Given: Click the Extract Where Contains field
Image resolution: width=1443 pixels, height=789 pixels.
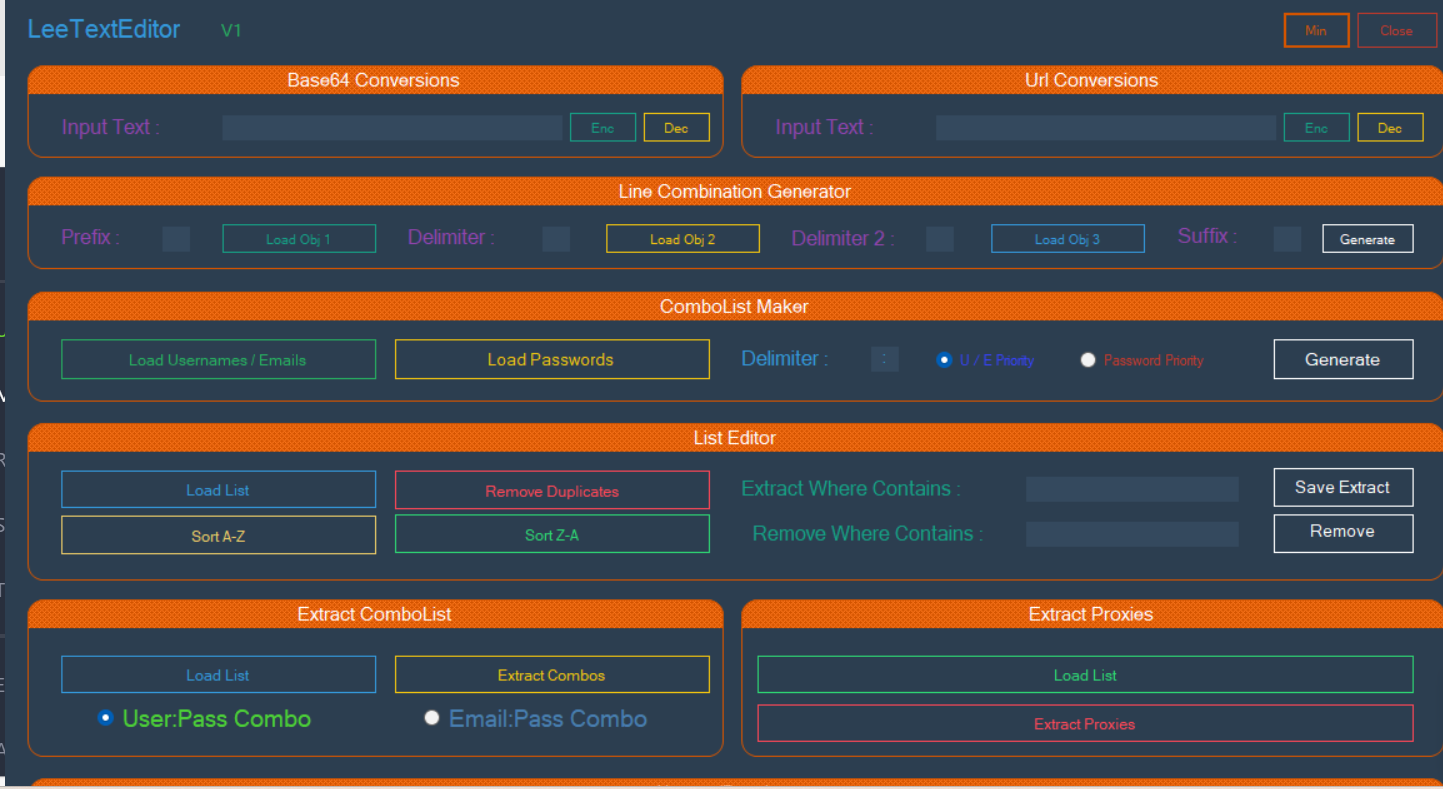Looking at the screenshot, I should [1132, 489].
